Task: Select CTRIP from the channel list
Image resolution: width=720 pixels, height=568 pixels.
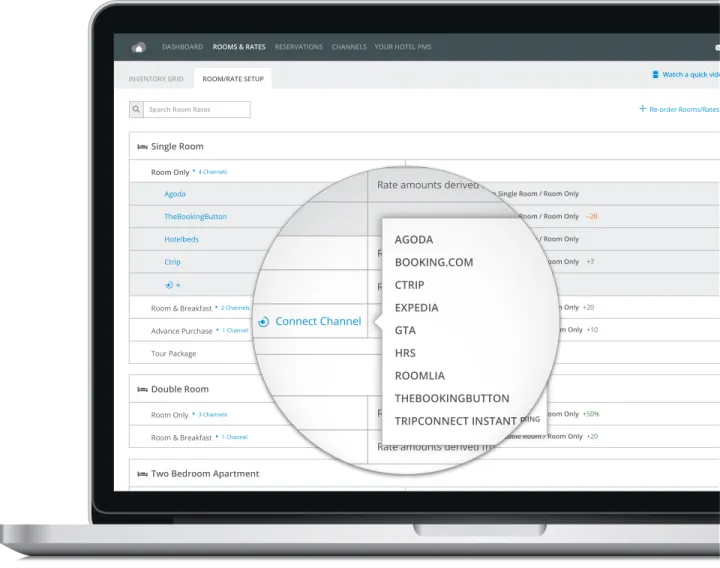Action: pyautogui.click(x=409, y=285)
